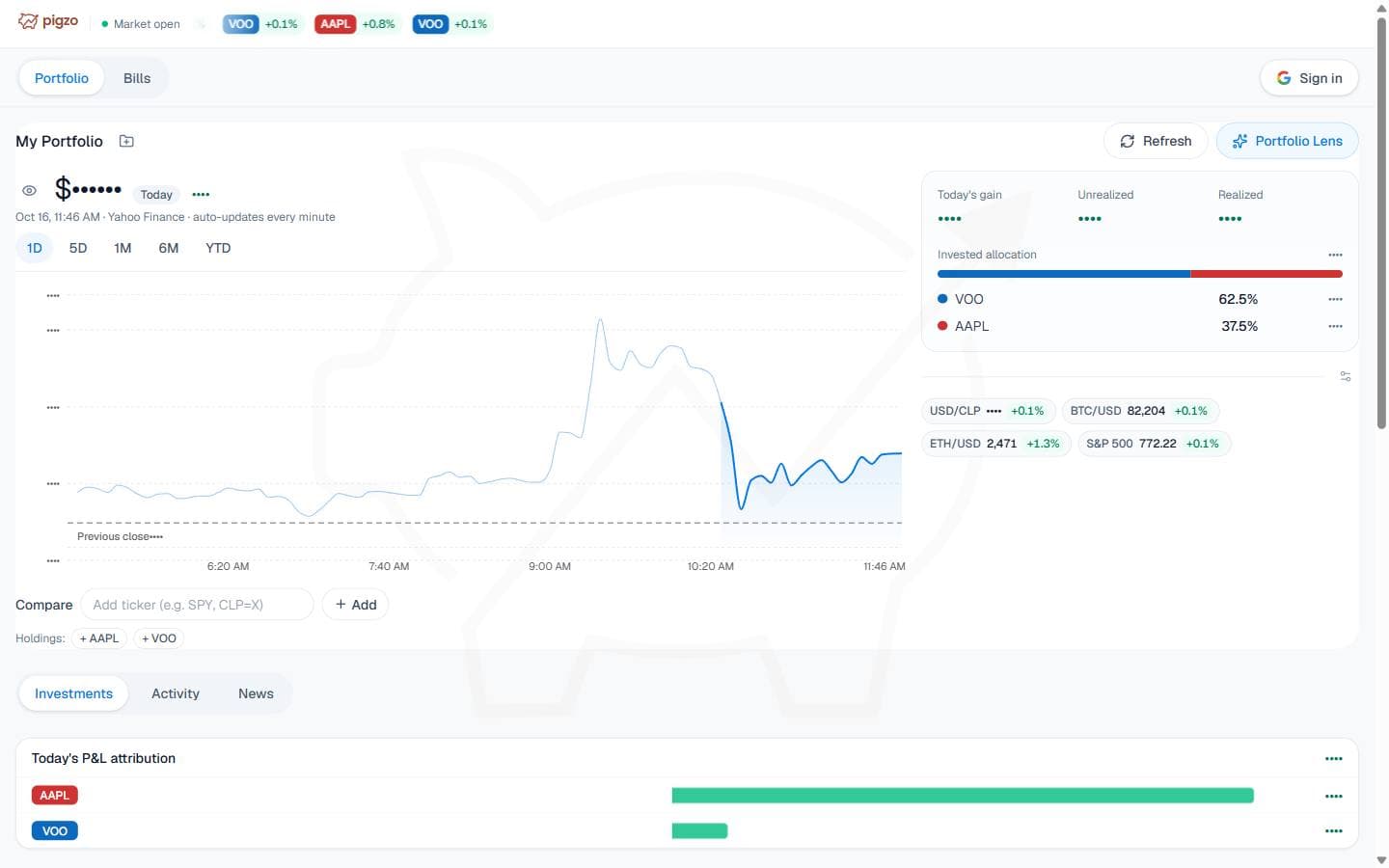The image size is (1389, 868).
Task: Click the Sign in button
Action: [x=1309, y=78]
